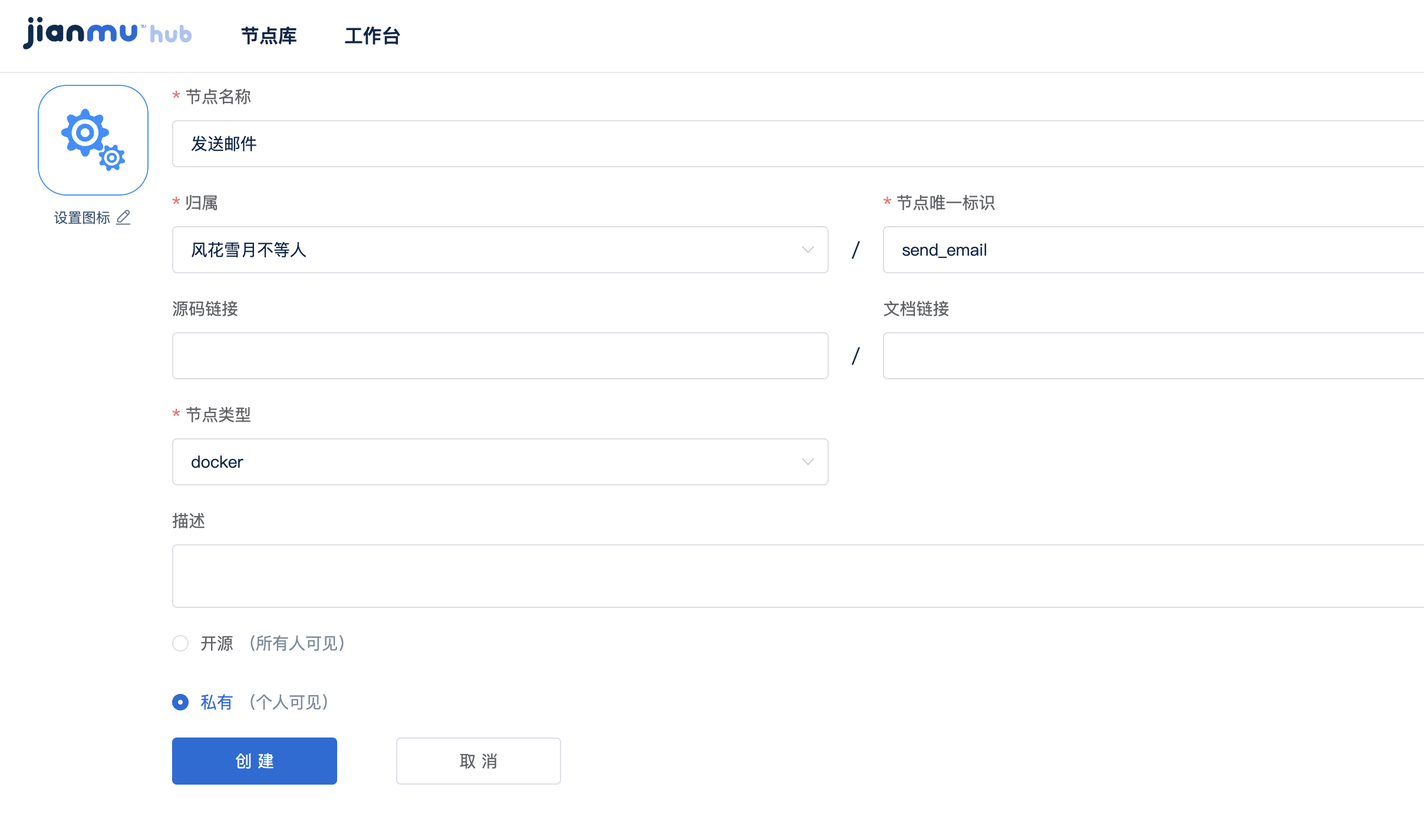Expand the 归属 dropdown arrow

click(808, 250)
